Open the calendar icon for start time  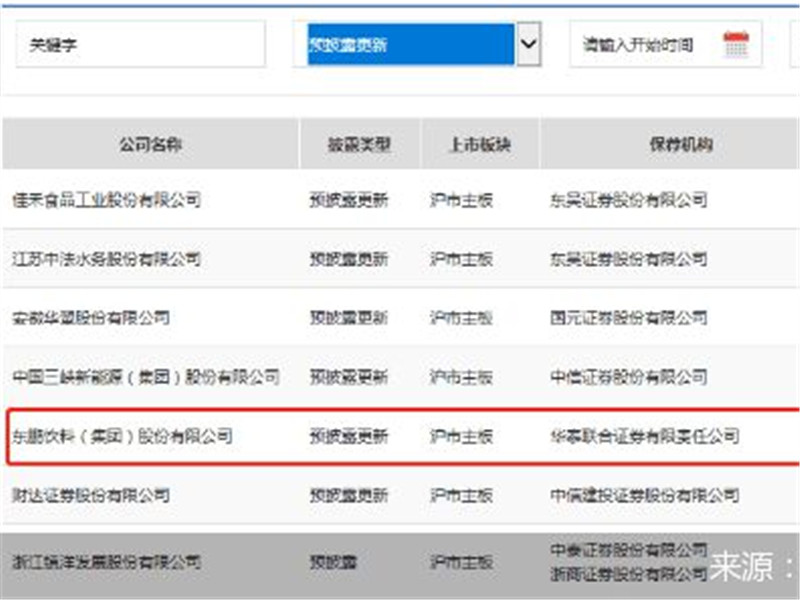[x=736, y=44]
